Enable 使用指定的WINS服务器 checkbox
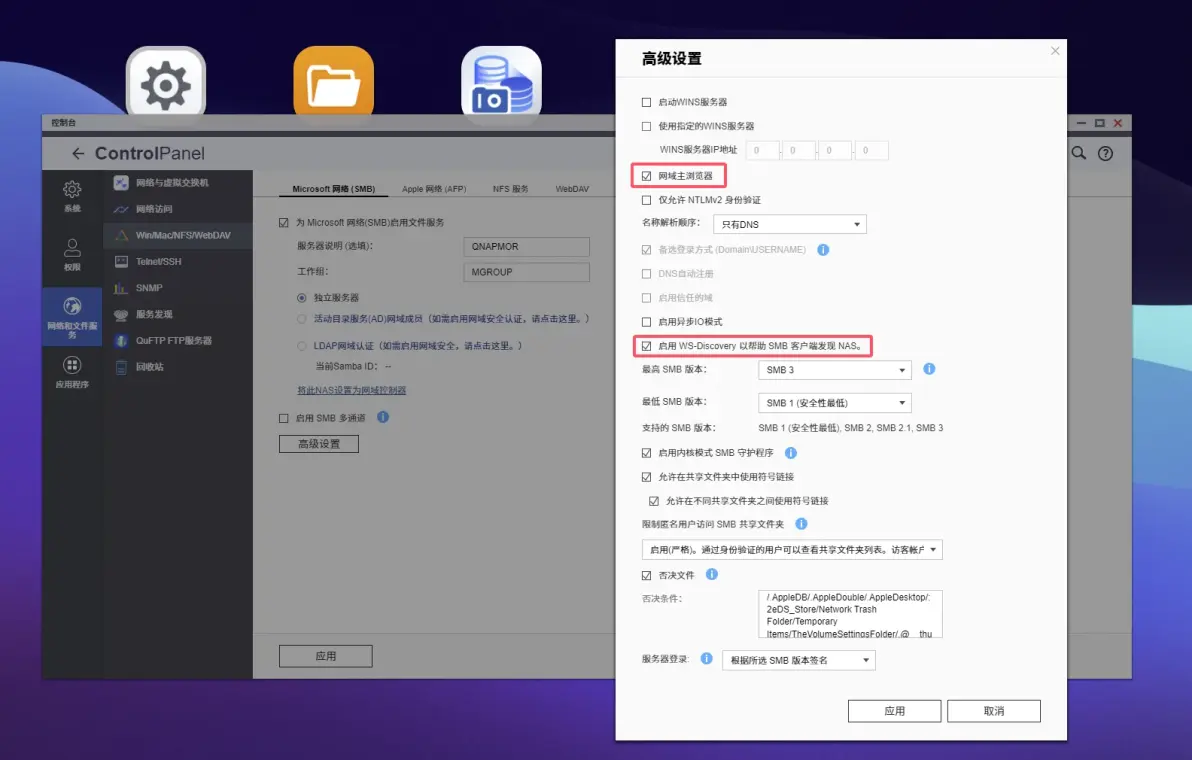Image resolution: width=1192 pixels, height=760 pixels. (x=646, y=126)
